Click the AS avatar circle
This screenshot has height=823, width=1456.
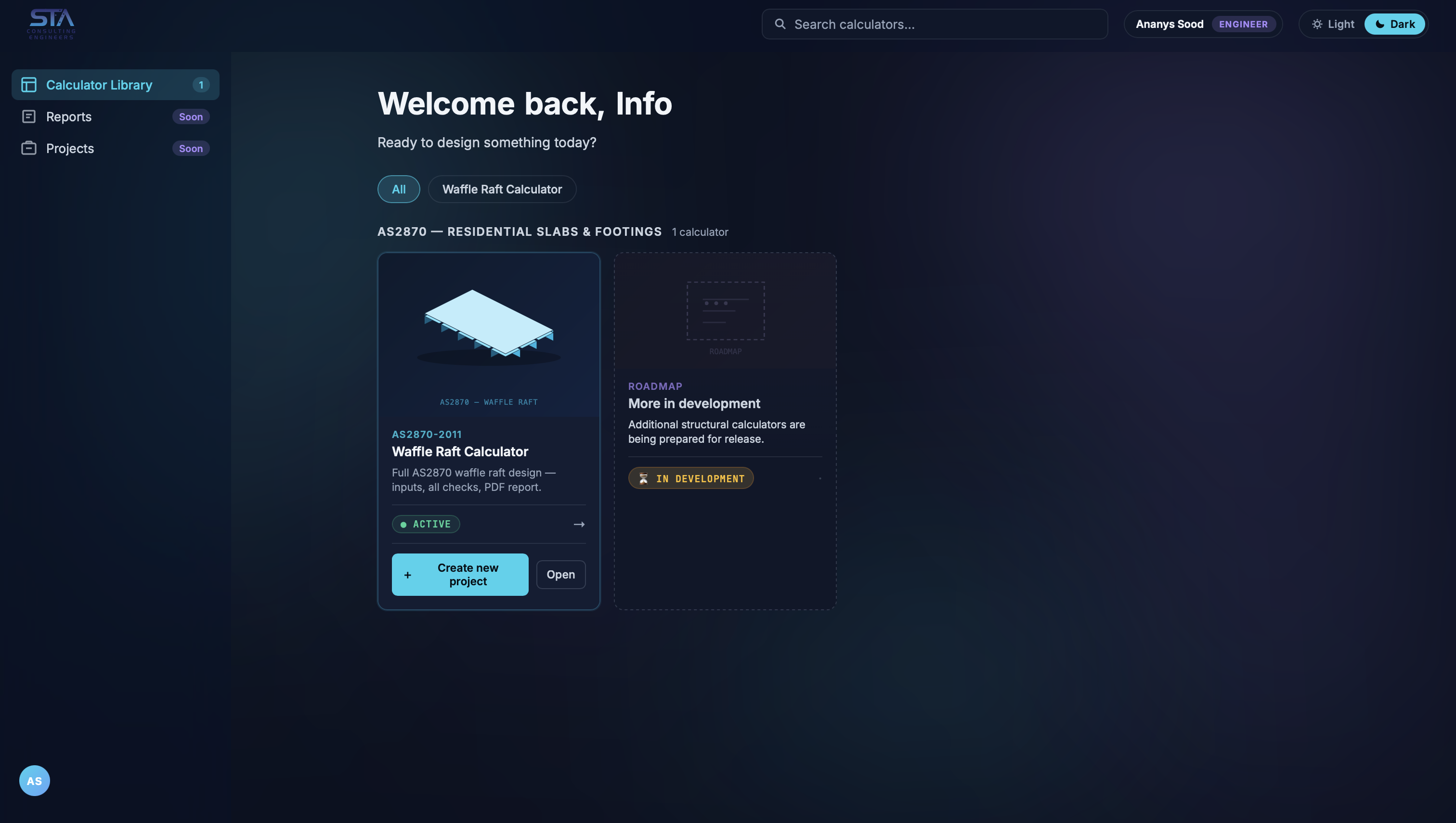(35, 781)
